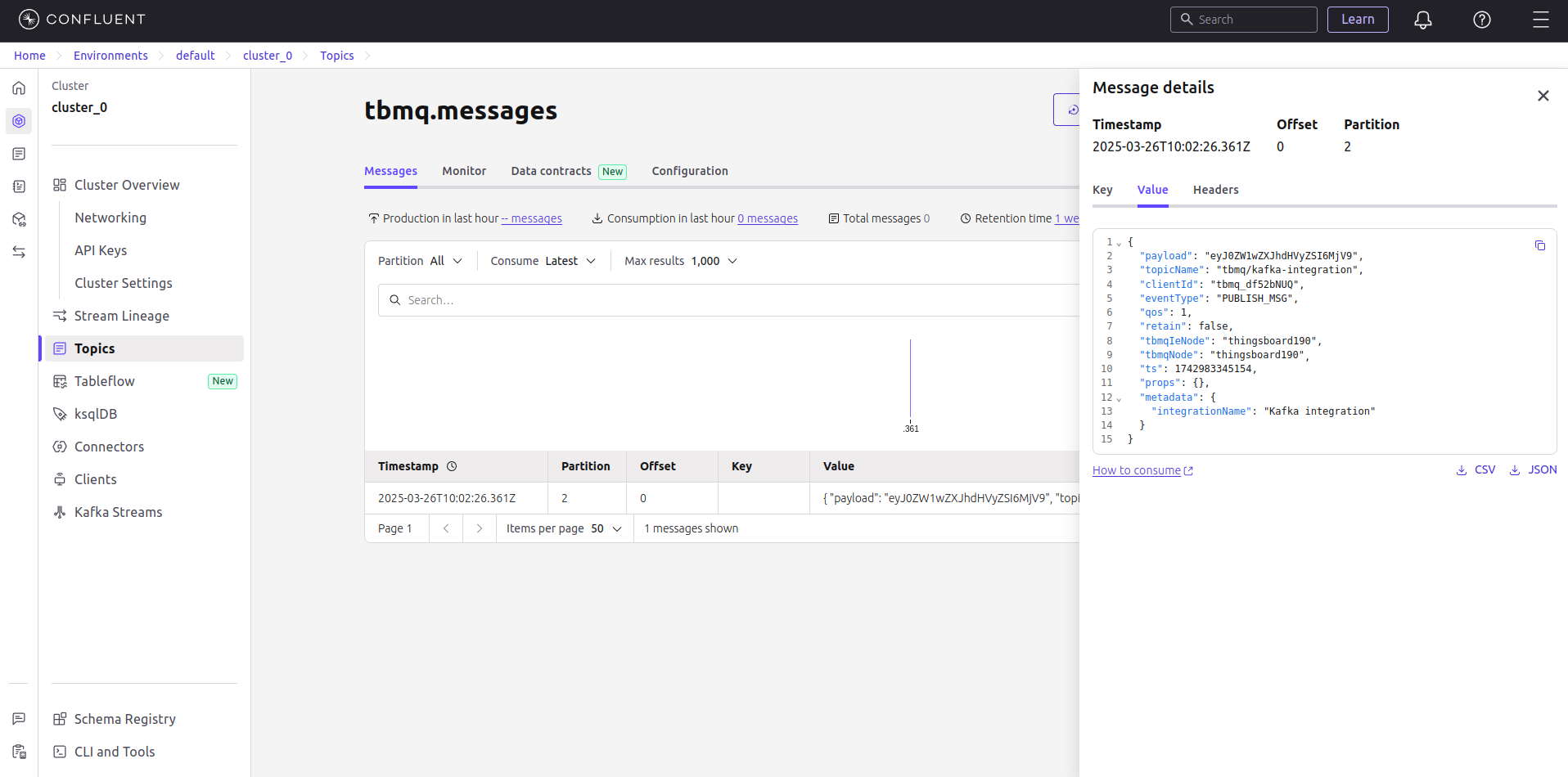Open the Consume Latest dropdown

tap(543, 261)
